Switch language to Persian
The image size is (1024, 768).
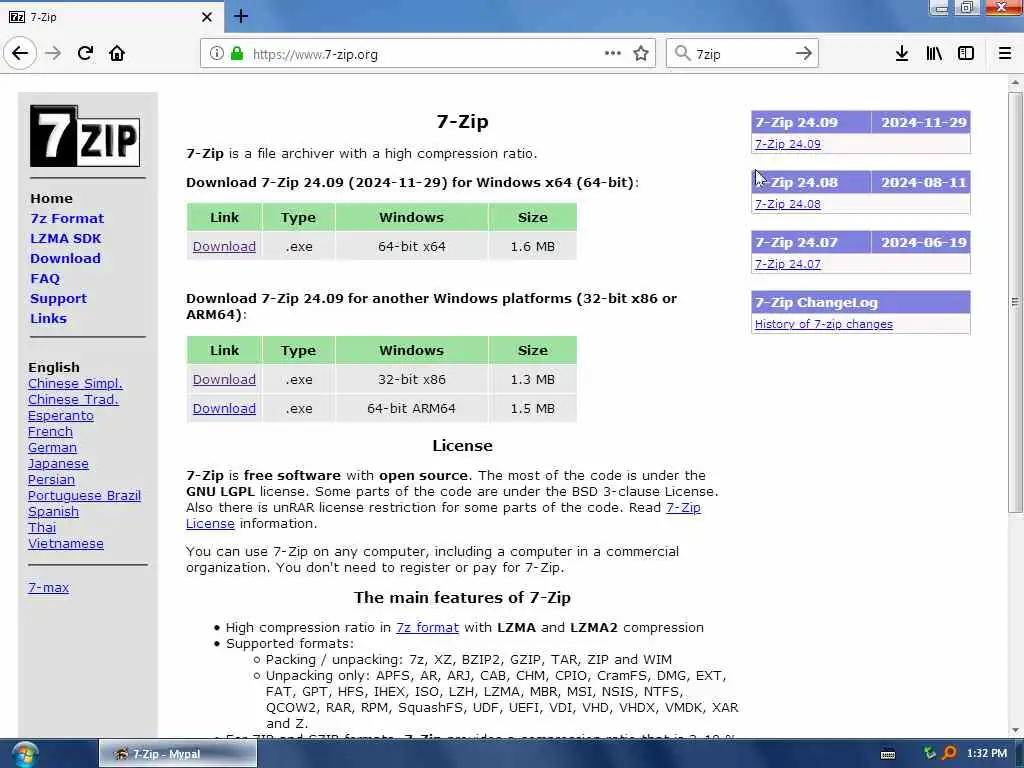click(x=51, y=480)
